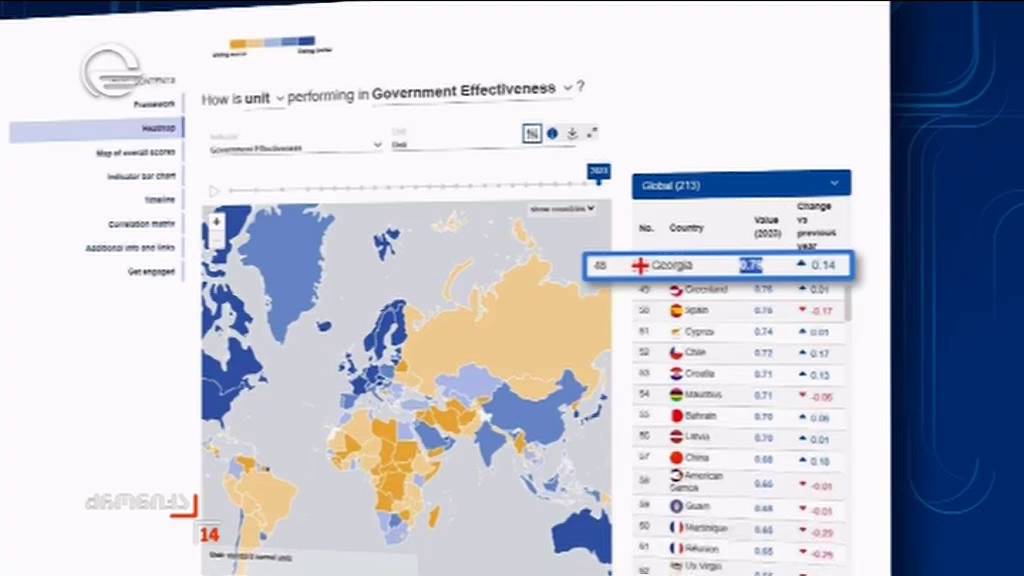Open Map of overall scores in sidebar

(135, 152)
